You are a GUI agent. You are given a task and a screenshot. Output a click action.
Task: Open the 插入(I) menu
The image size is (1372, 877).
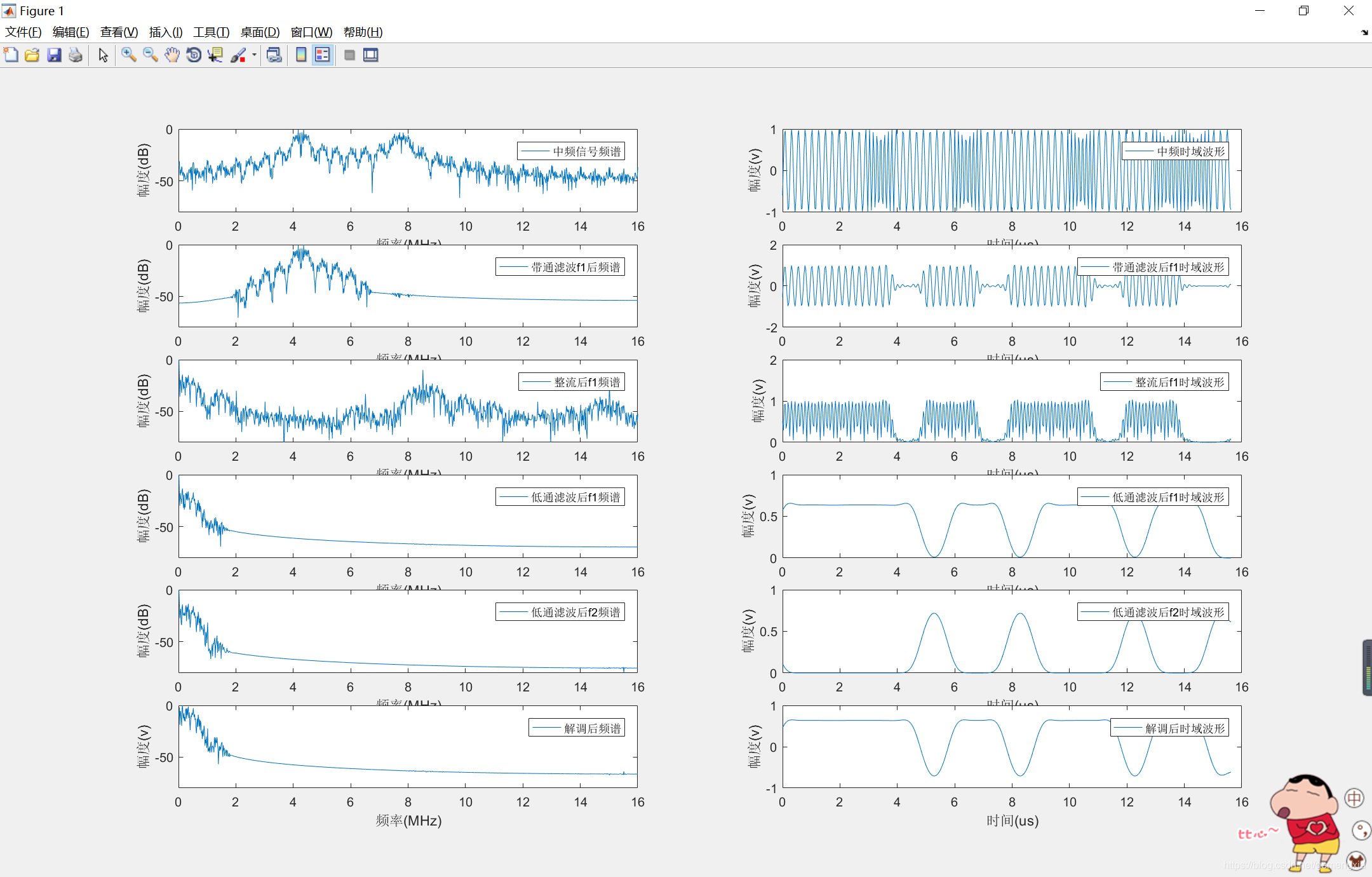[x=165, y=32]
